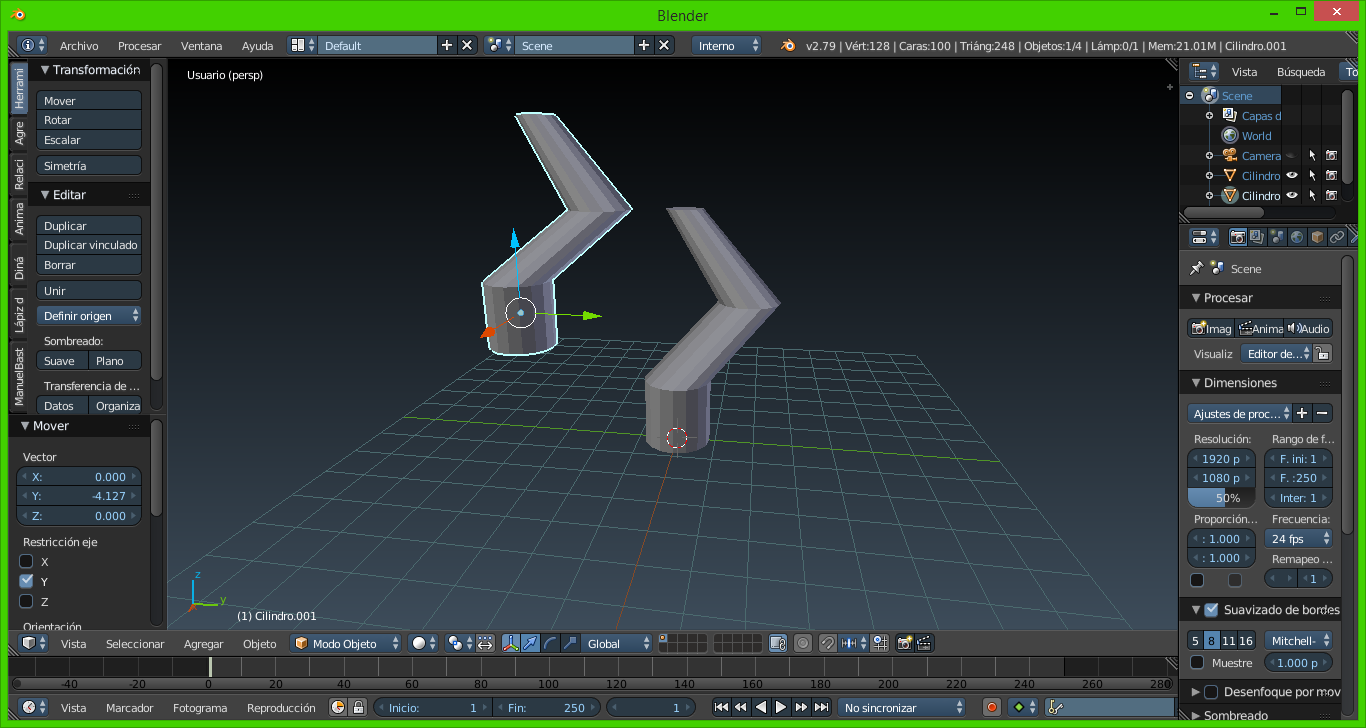Enable the X axis constraint checkbox
The image size is (1366, 728).
pyautogui.click(x=27, y=561)
